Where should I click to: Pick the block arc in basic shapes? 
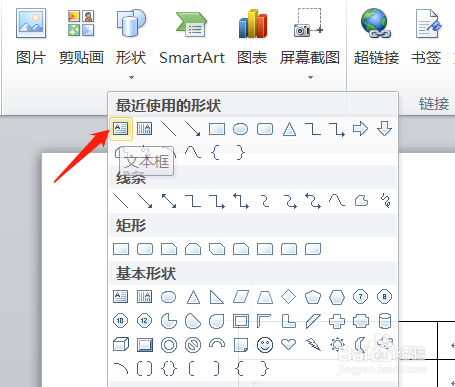pos(217,343)
